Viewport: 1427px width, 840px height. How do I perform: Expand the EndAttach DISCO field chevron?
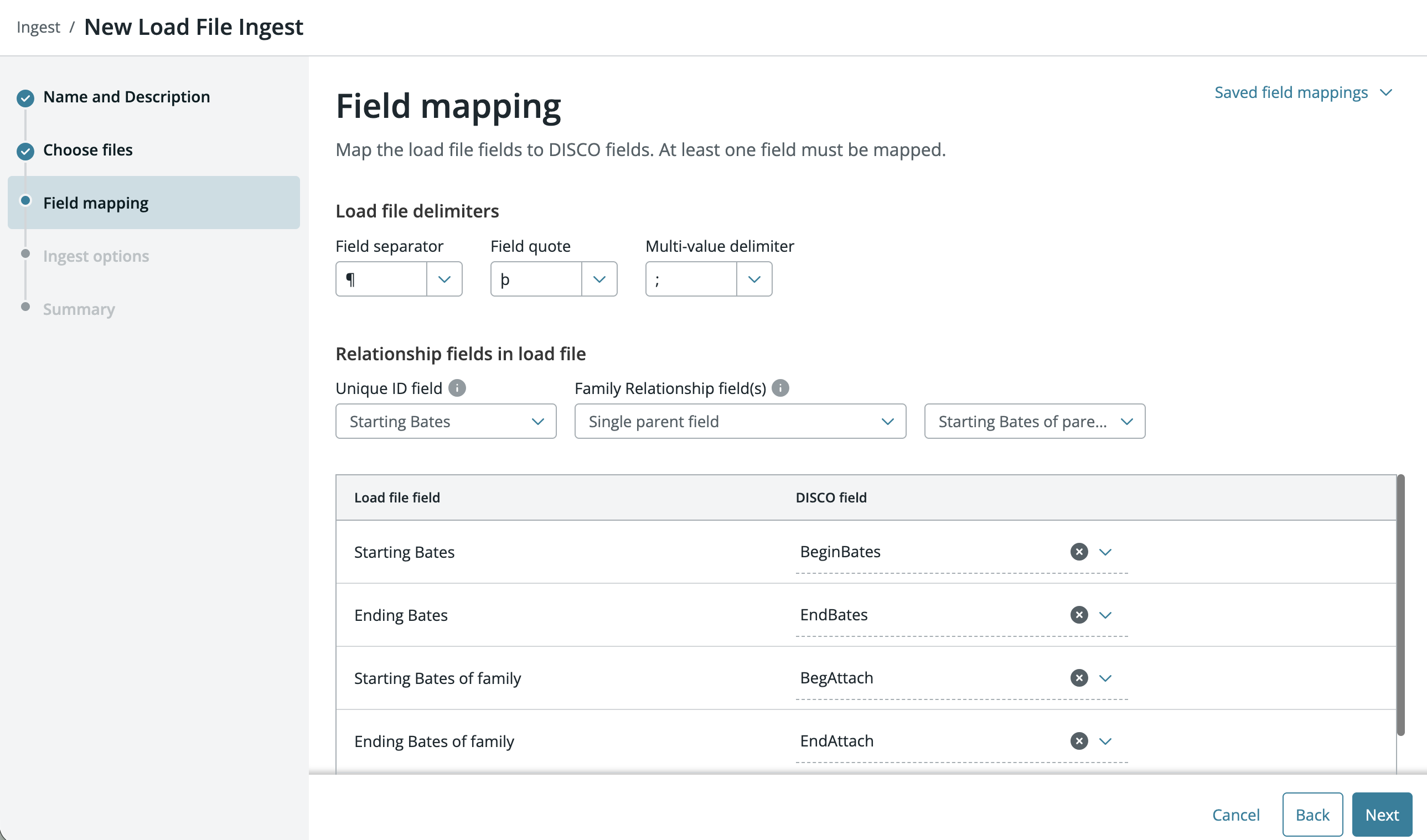pos(1105,741)
